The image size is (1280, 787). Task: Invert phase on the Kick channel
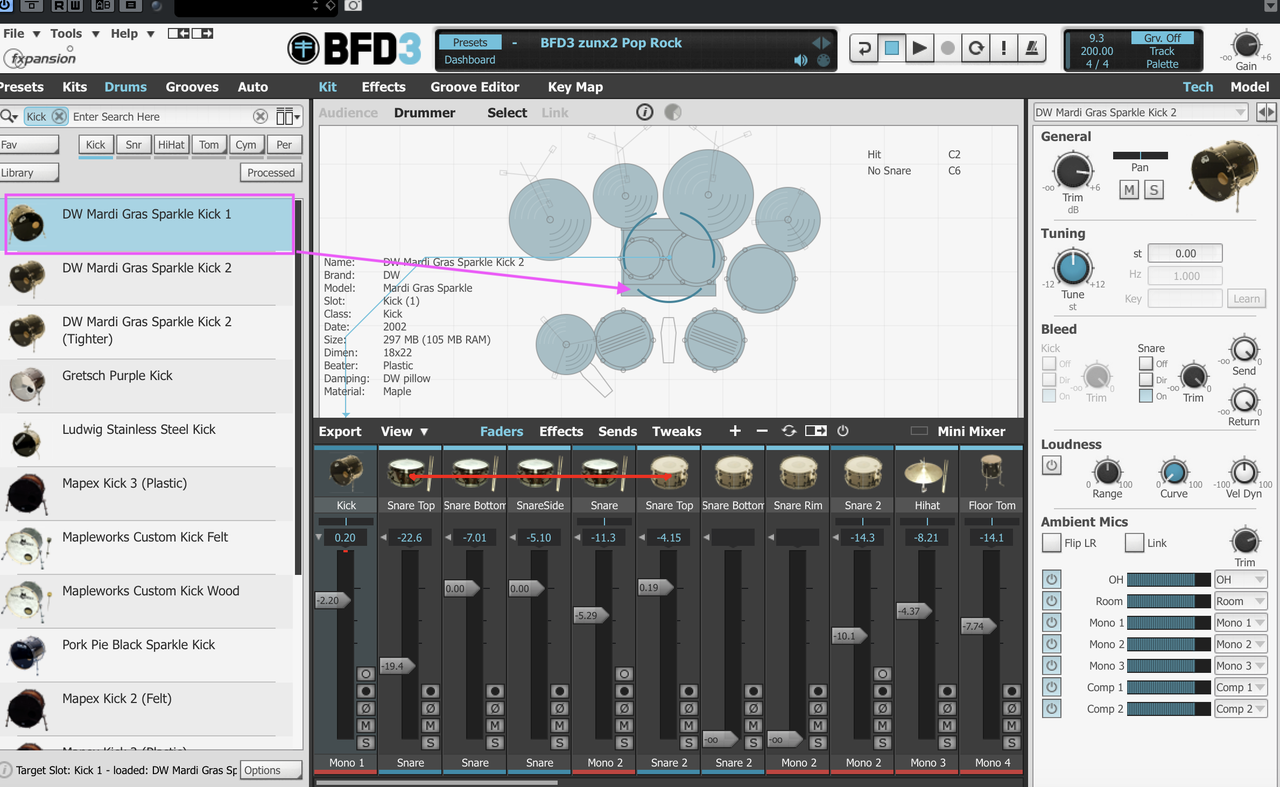point(366,708)
